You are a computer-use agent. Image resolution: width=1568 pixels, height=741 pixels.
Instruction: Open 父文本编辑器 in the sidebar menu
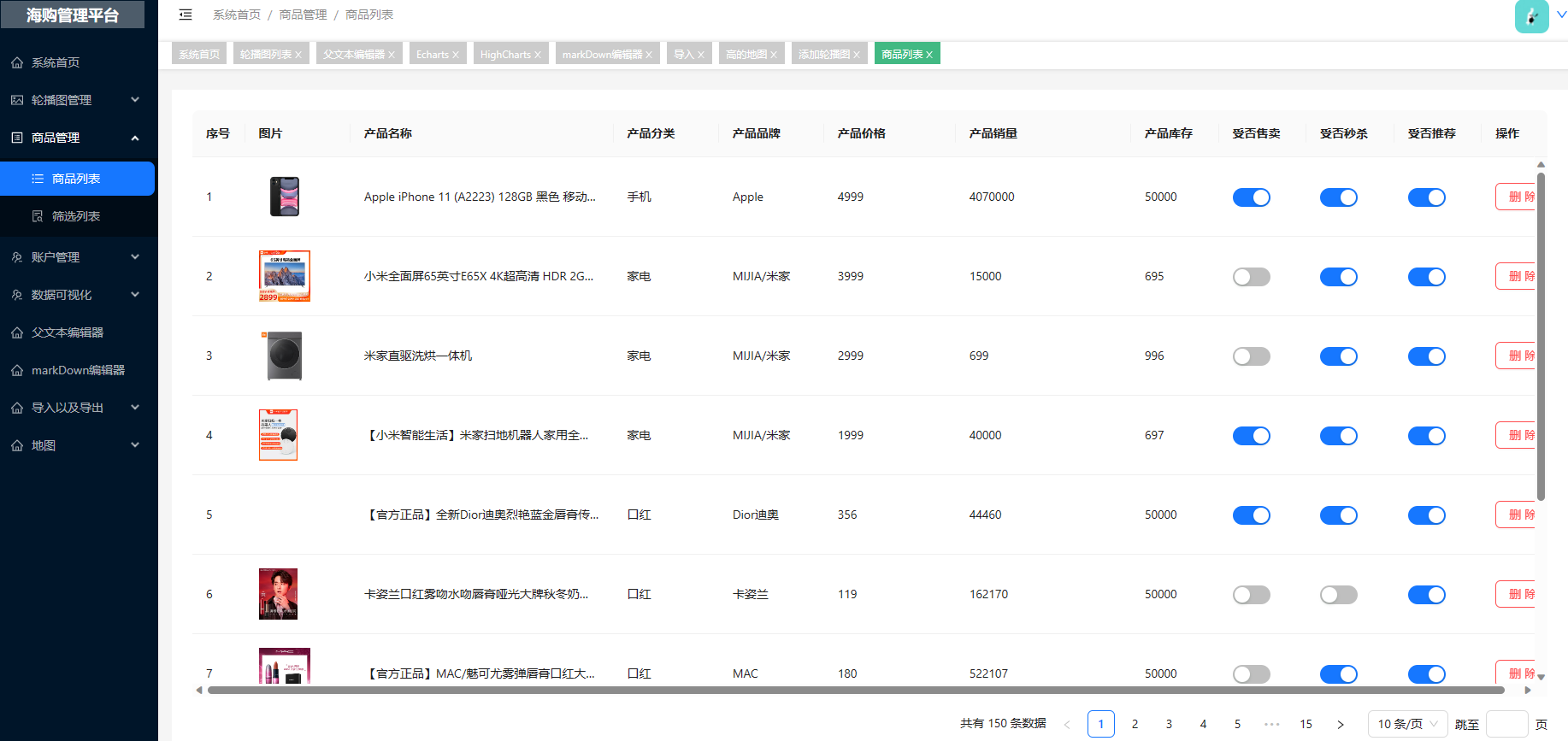click(x=79, y=332)
